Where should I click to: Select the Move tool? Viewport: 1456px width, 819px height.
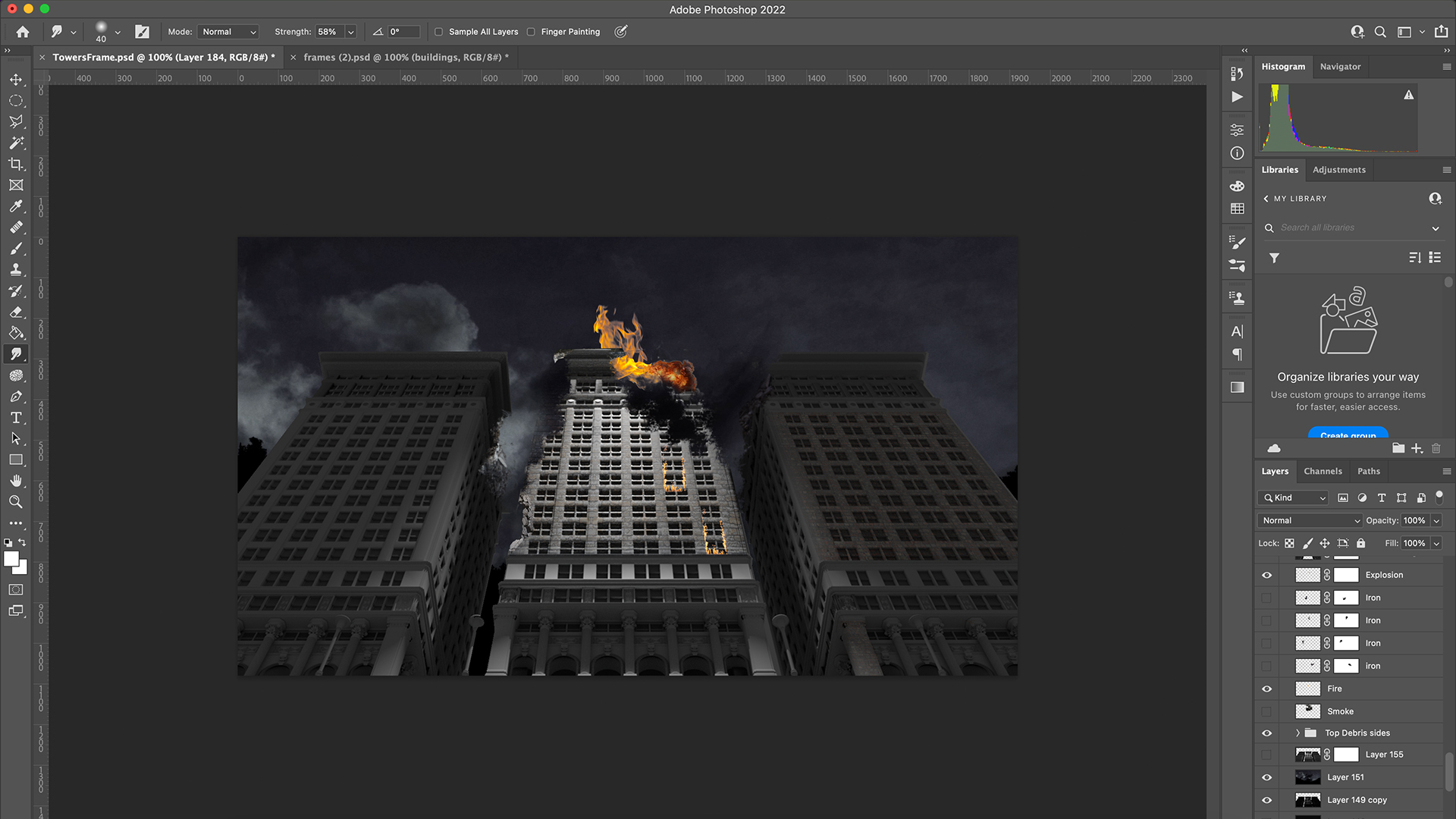16,80
